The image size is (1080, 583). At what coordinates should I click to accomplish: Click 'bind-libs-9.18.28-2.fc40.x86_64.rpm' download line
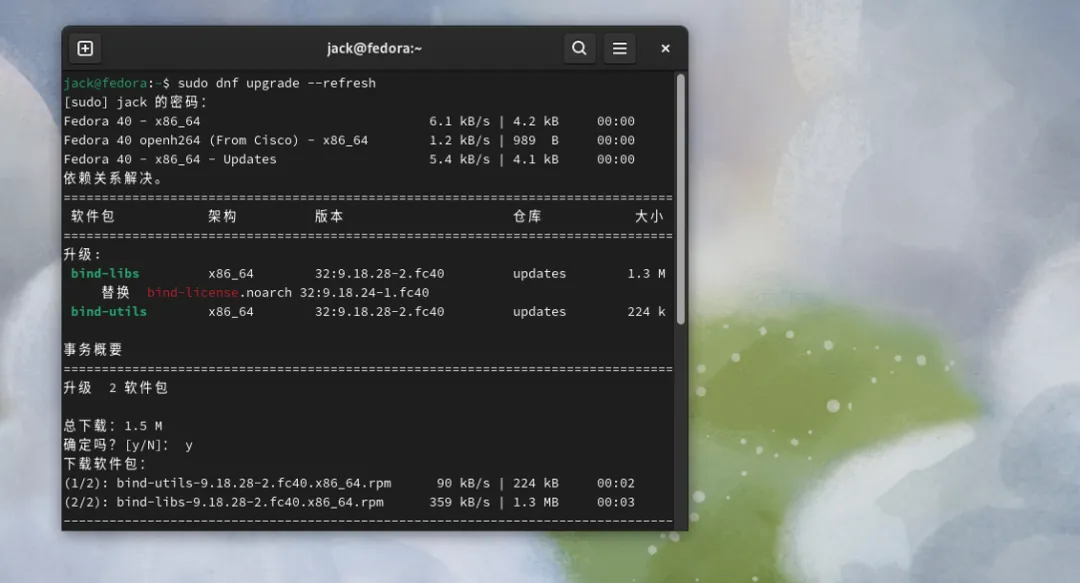(x=349, y=502)
